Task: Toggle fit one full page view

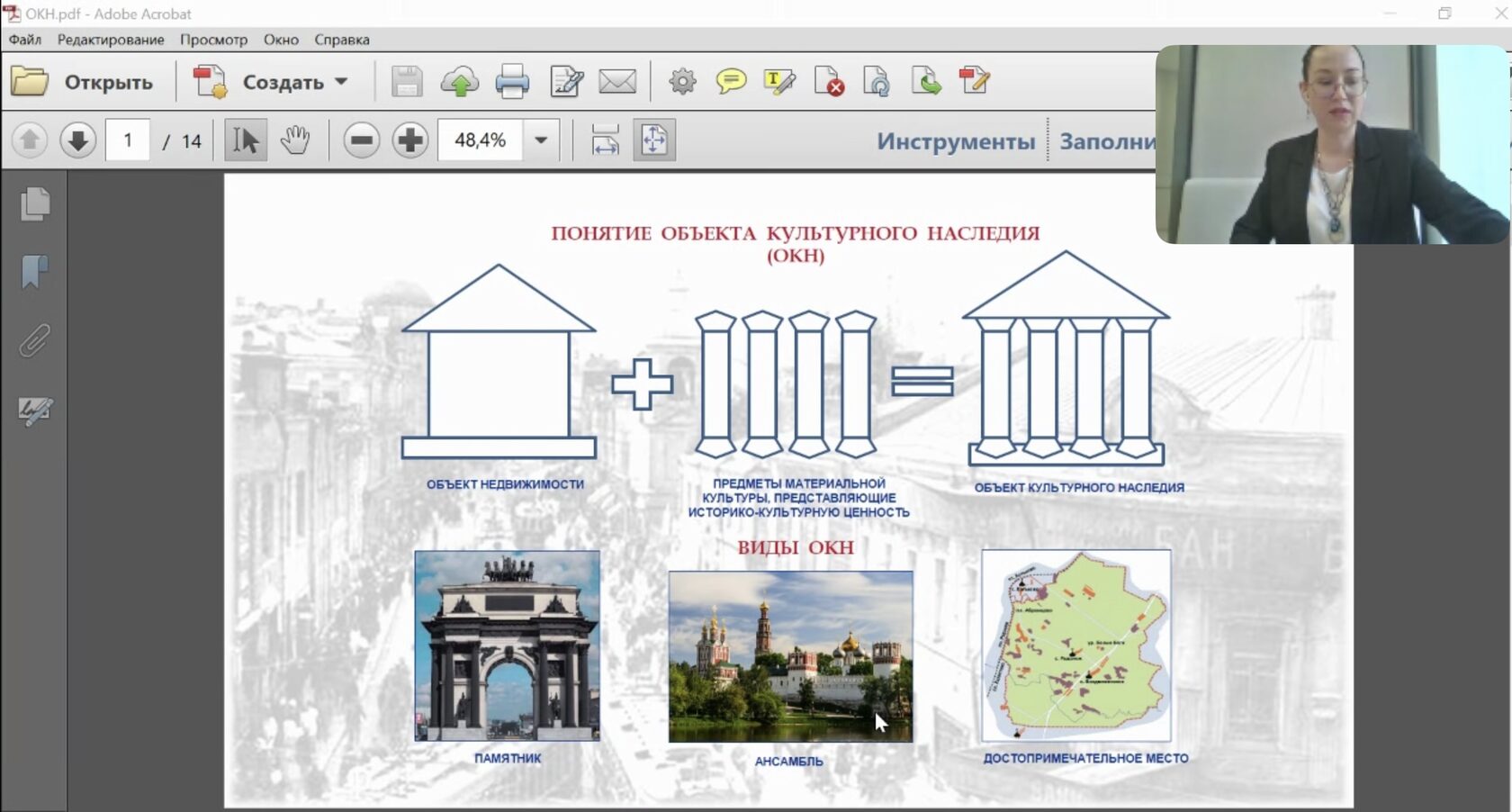Action: pos(654,140)
